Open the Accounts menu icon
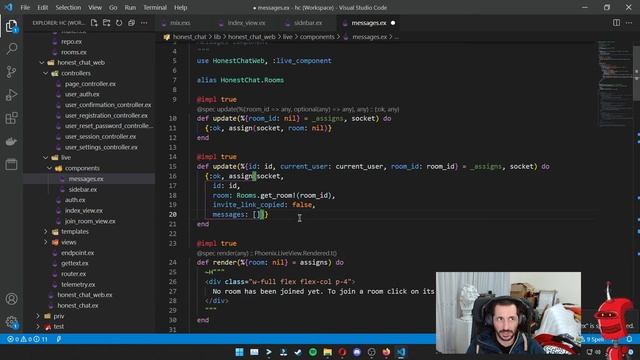The image size is (640, 360). coord(11,299)
